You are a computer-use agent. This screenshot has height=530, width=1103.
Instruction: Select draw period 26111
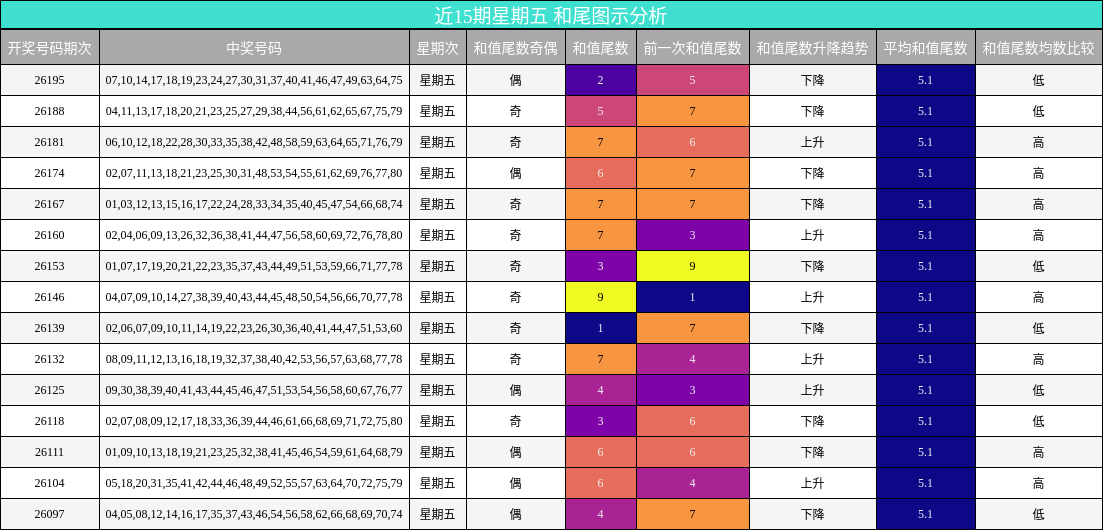coord(50,452)
